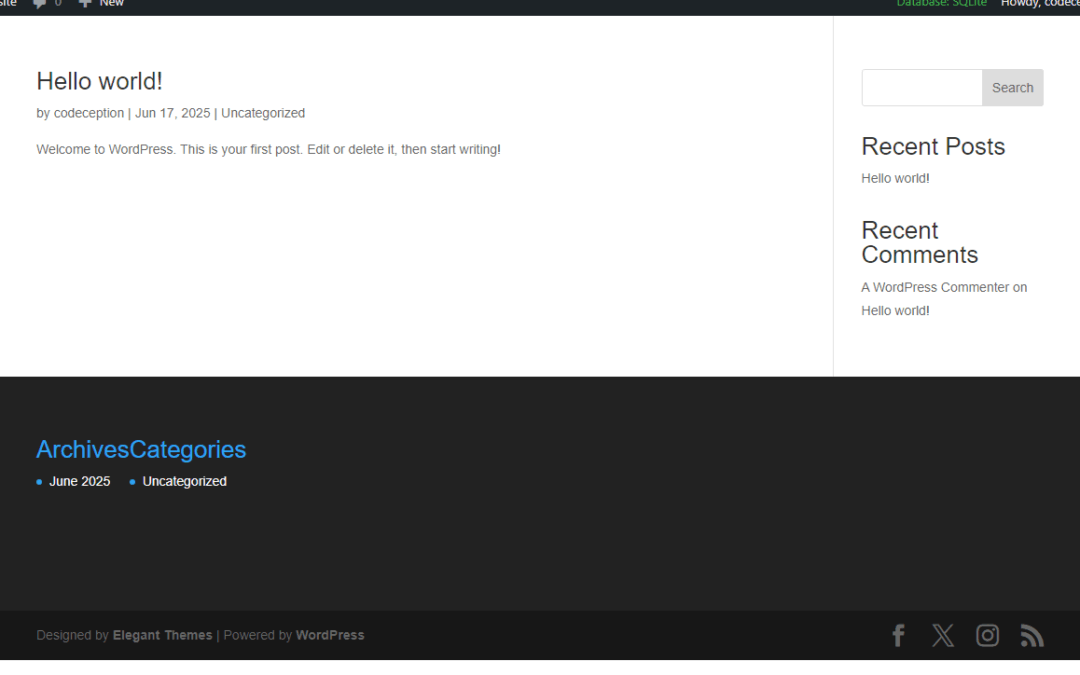Open the Facebook icon in footer
Image resolution: width=1080 pixels, height=675 pixels.
tap(898, 635)
